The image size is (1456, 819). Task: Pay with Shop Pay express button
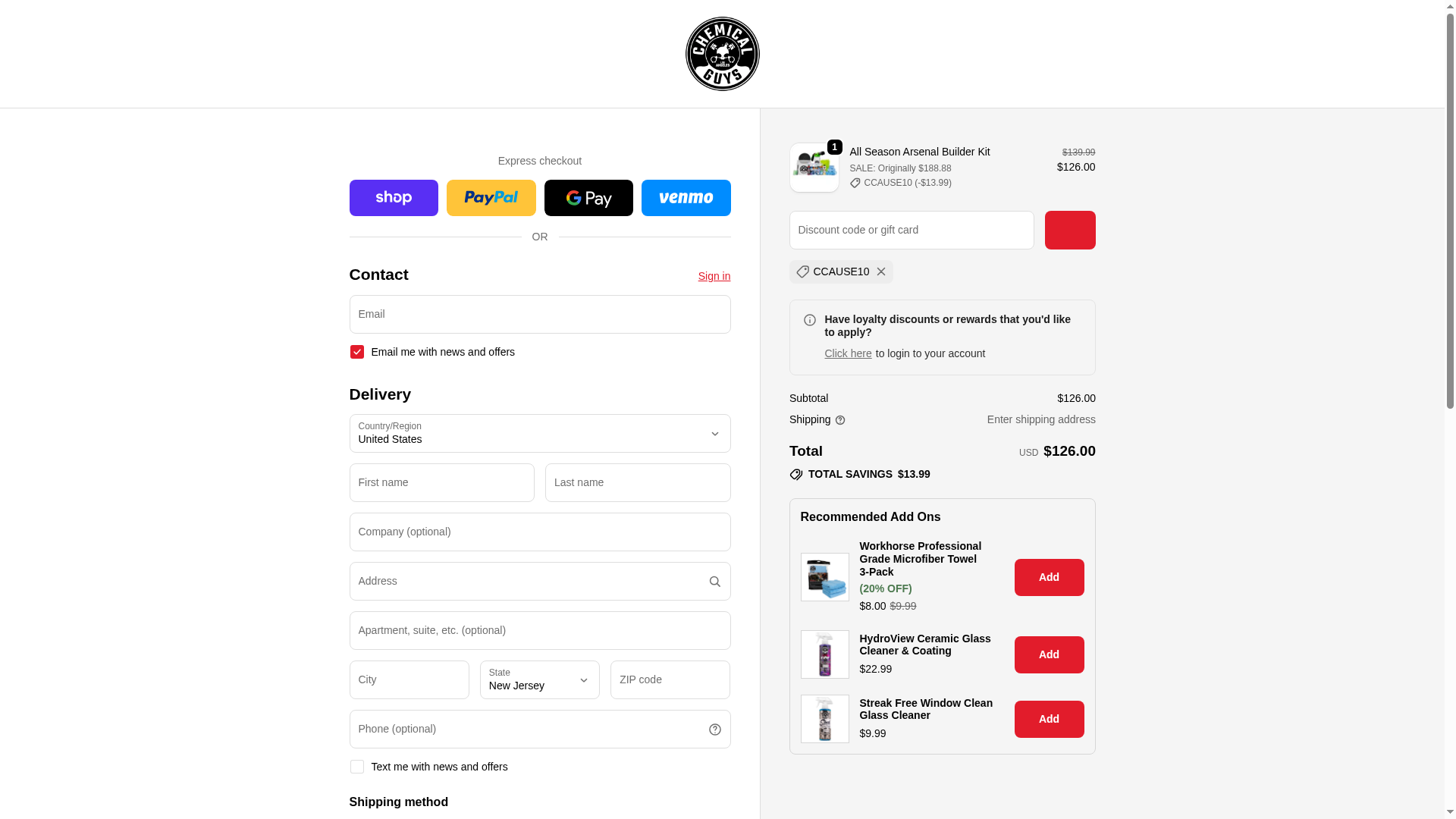[x=394, y=198]
